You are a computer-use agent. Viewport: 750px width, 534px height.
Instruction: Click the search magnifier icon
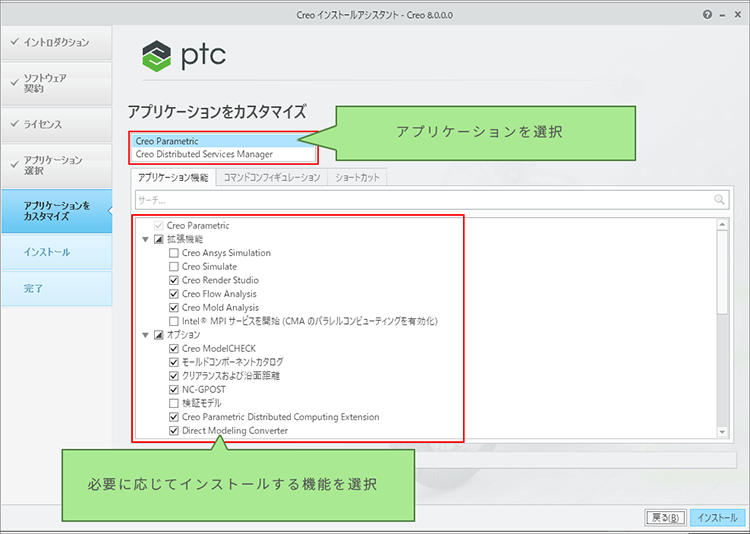pos(719,200)
